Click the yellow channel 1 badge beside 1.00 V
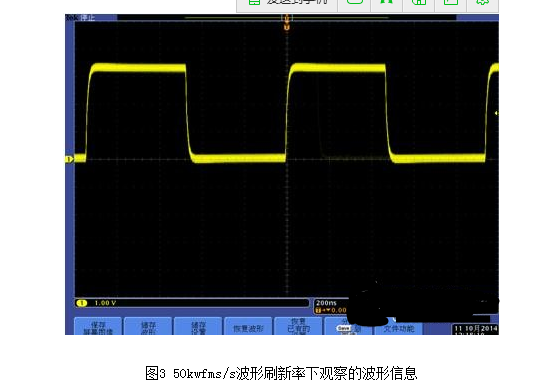Screen dimensions: 550x390 point(82,303)
